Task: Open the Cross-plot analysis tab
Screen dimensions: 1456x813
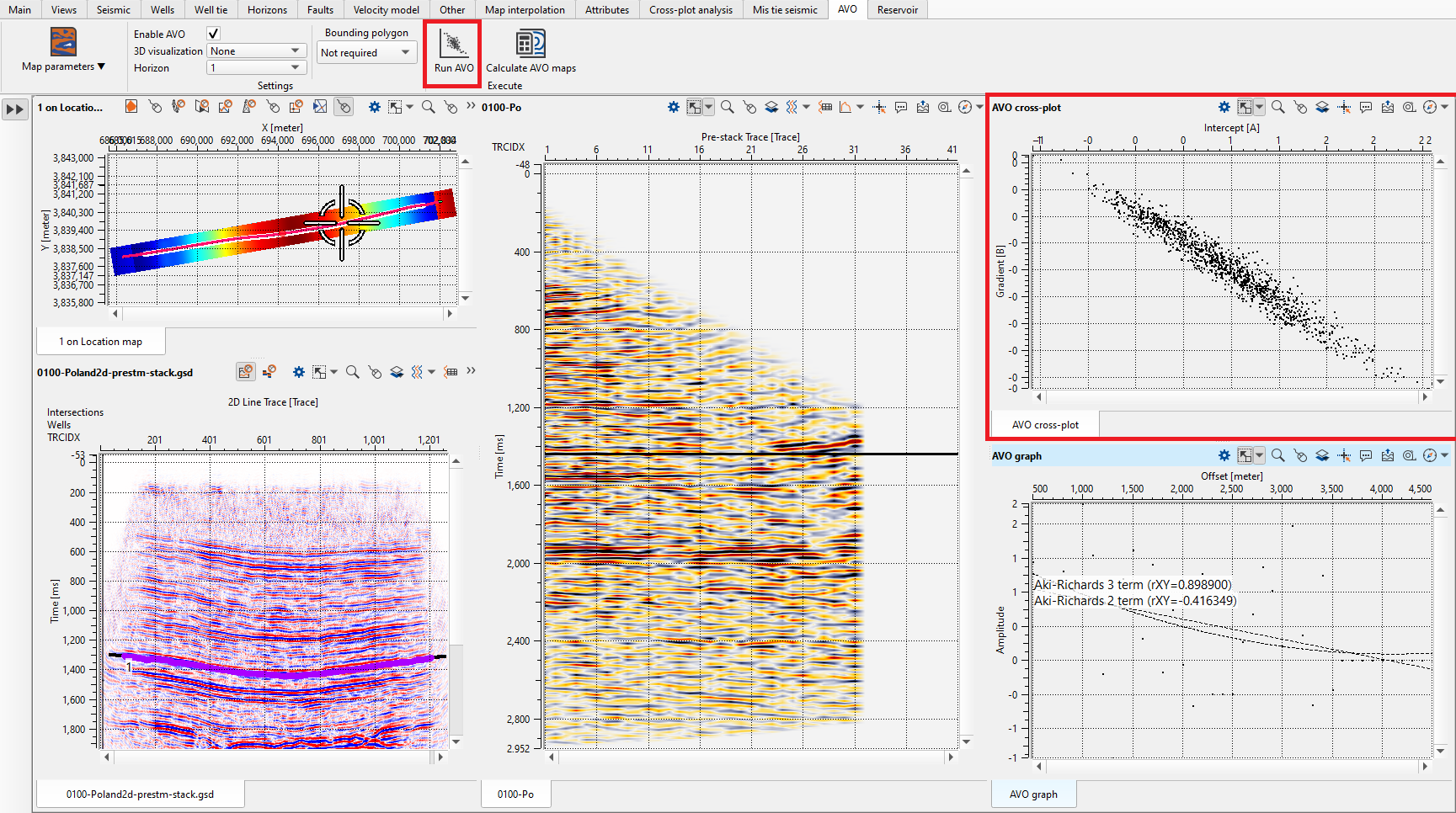Action: 691,10
